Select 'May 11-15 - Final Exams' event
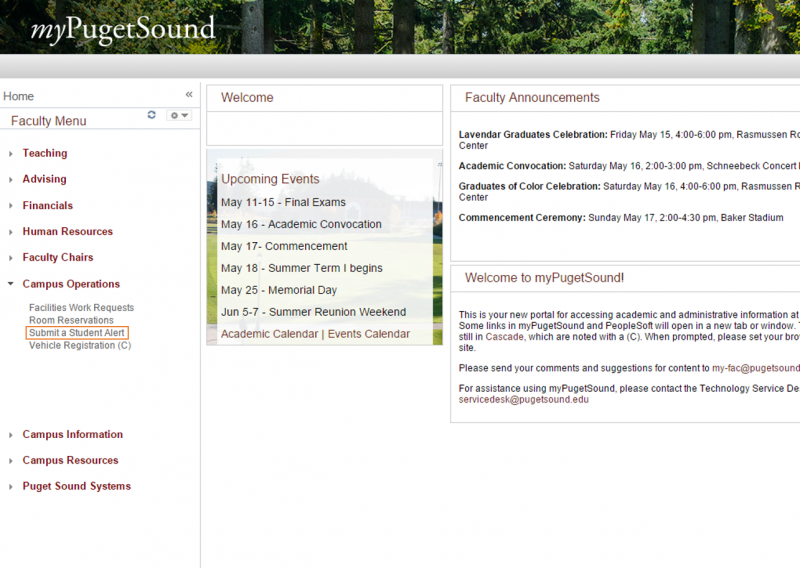 pyautogui.click(x=283, y=202)
